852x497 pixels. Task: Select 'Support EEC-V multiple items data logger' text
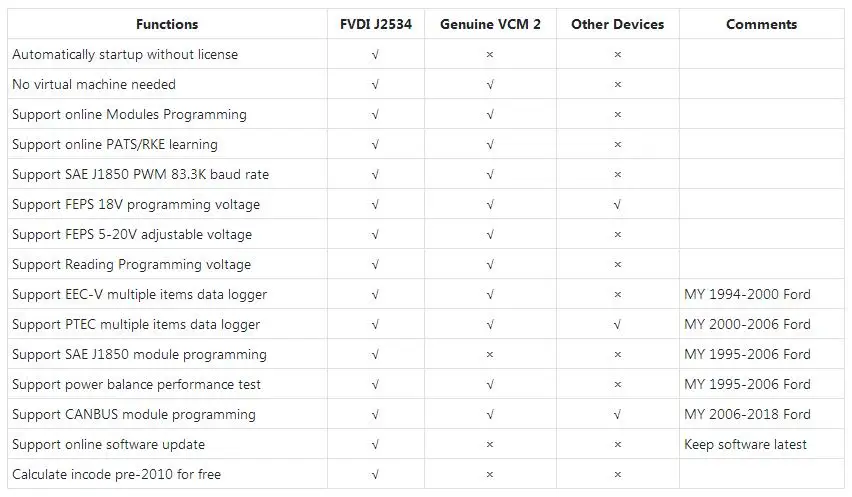pos(140,294)
